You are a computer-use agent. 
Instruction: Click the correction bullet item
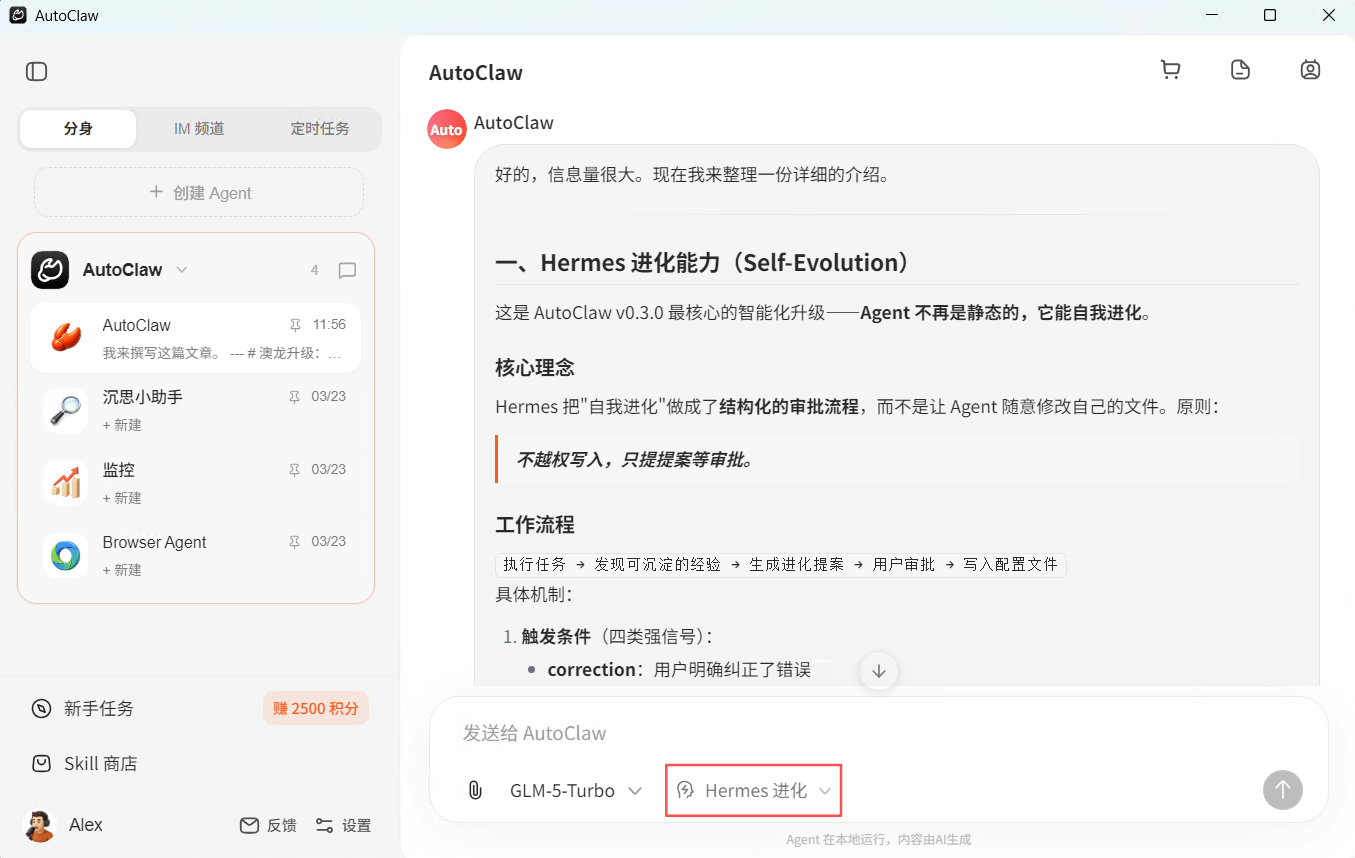(679, 670)
